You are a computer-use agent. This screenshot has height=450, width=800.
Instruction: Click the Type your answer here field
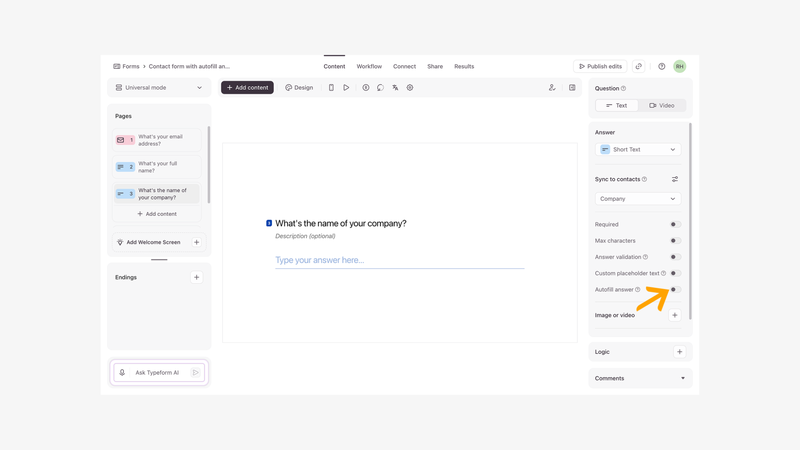[399, 260]
